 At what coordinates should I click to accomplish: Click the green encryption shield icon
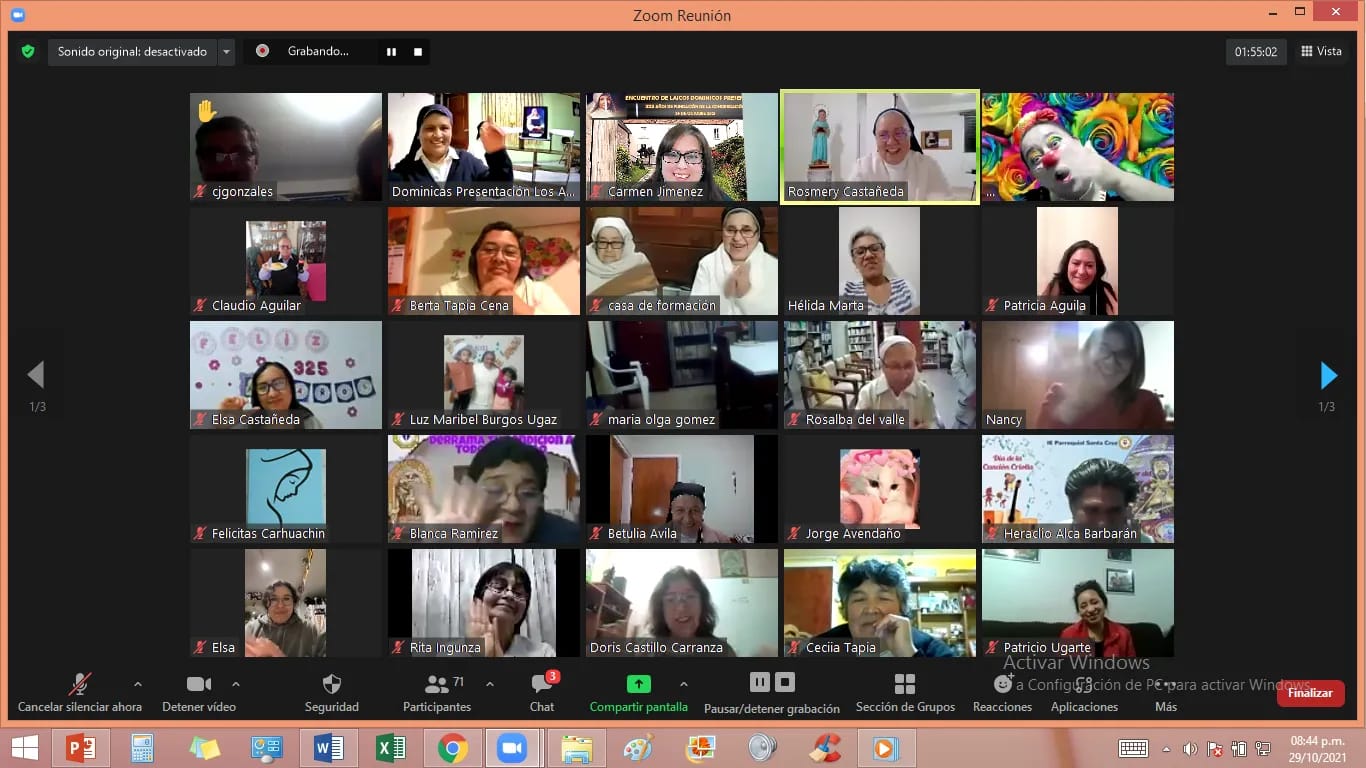28,51
